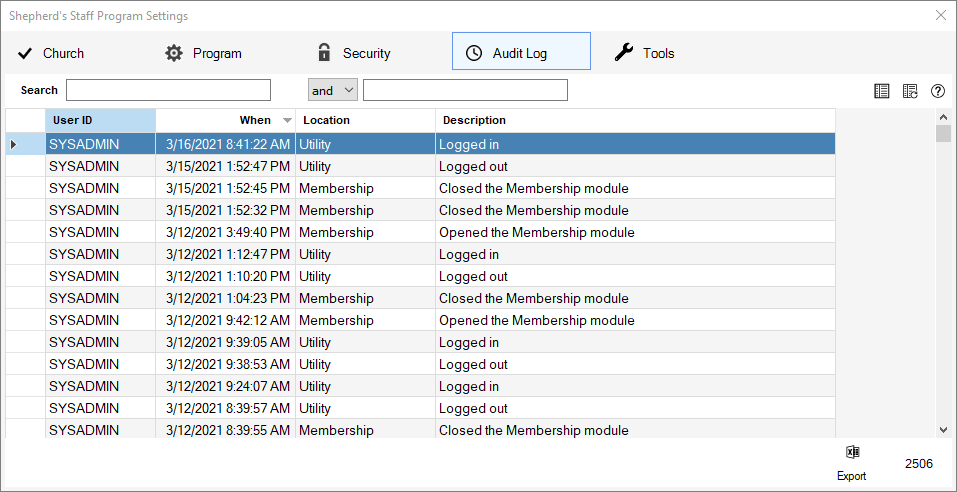
Task: Go to the Tools tab
Action: (x=645, y=53)
